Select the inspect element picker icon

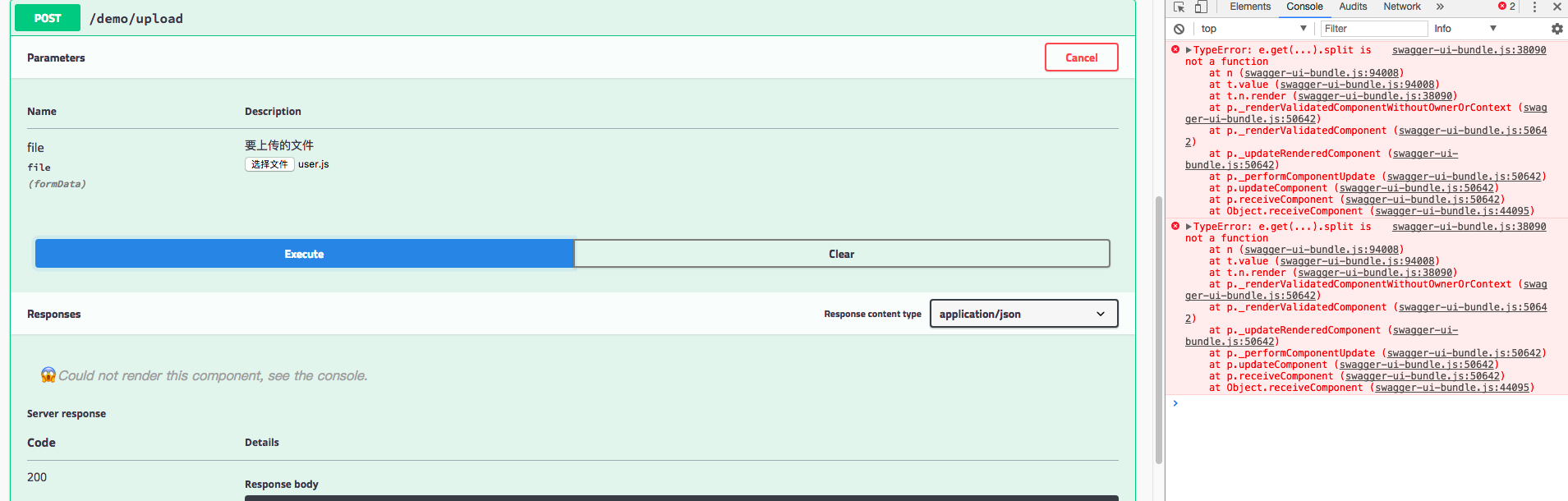pyautogui.click(x=1179, y=7)
